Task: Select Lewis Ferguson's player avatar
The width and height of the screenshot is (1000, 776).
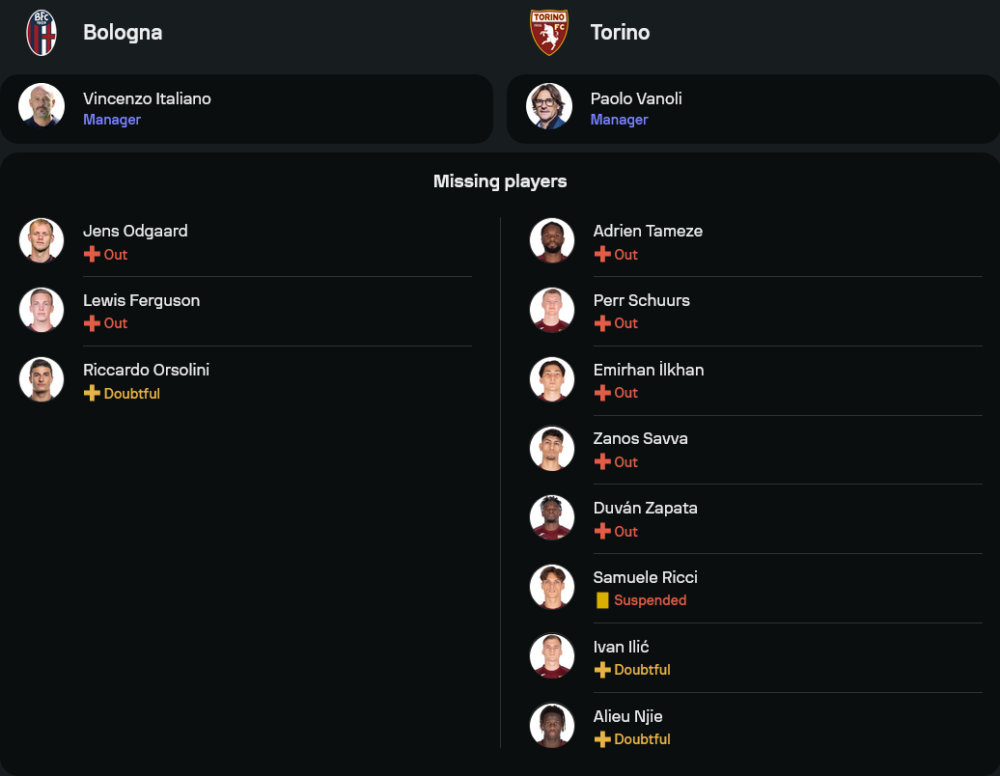Action: 41,310
